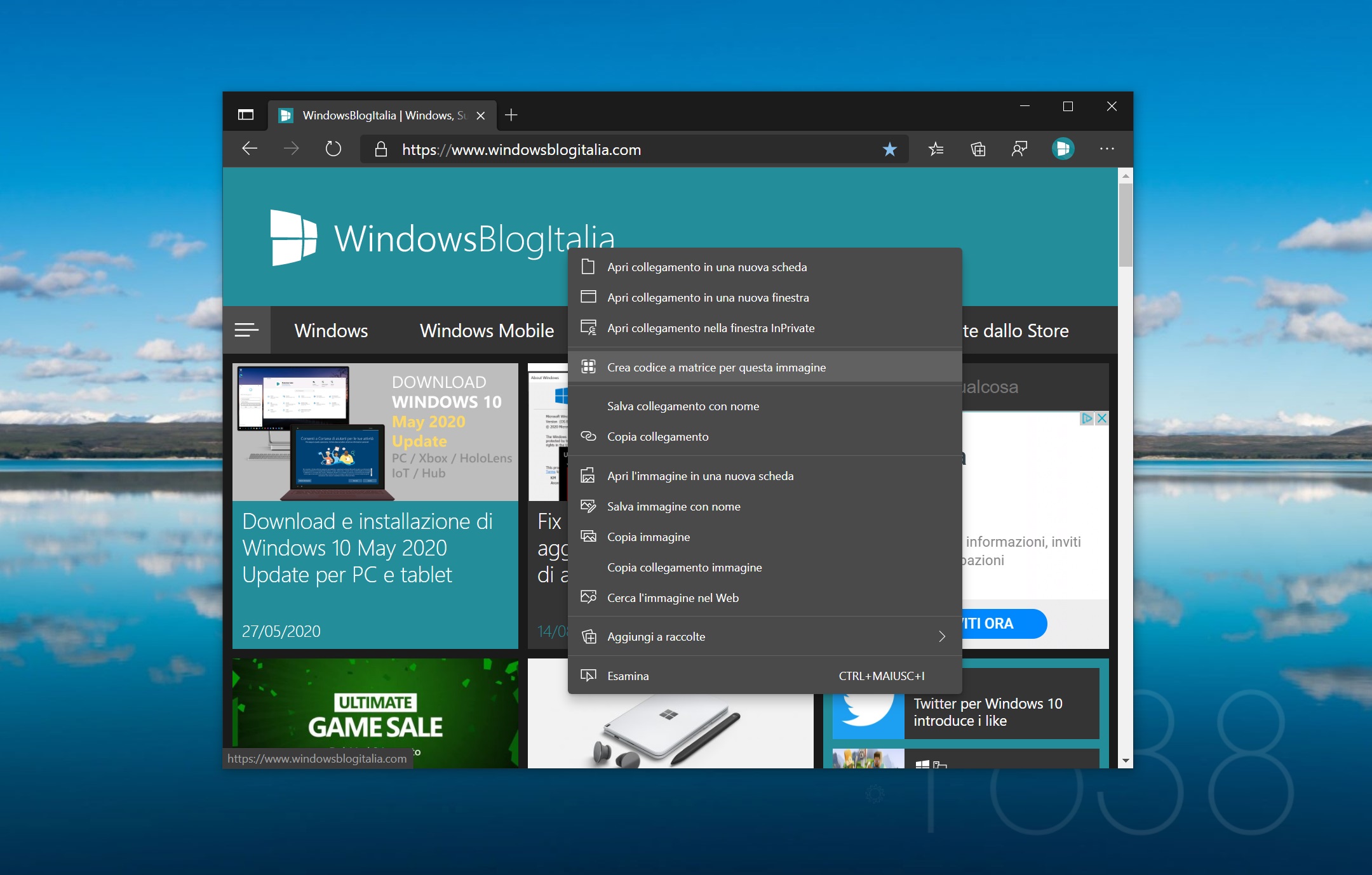The image size is (1372, 875).
Task: Click the vertical scrollbar thumb
Action: point(1126,225)
